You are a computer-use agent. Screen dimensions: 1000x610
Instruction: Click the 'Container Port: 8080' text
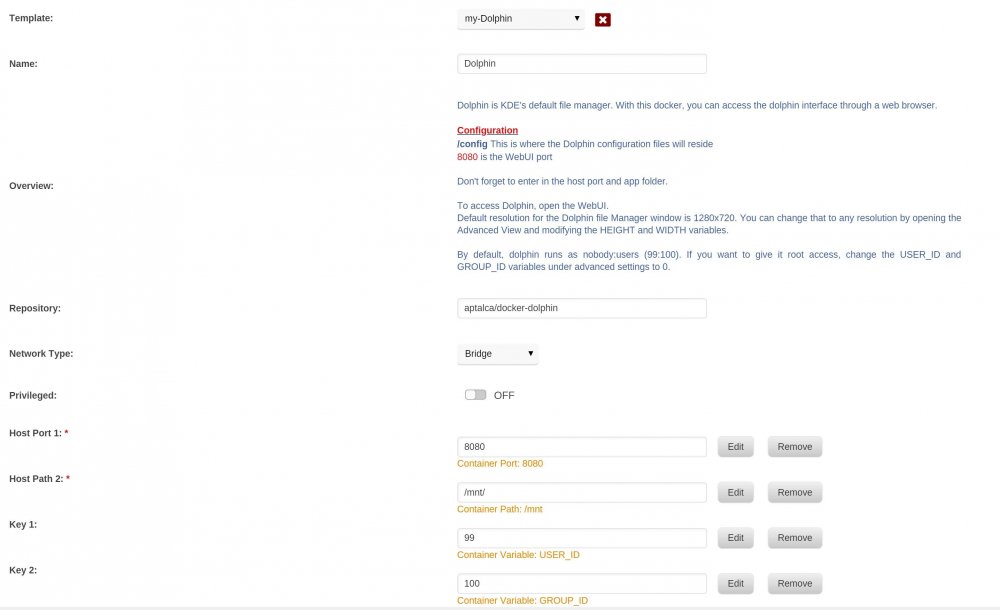(500, 464)
